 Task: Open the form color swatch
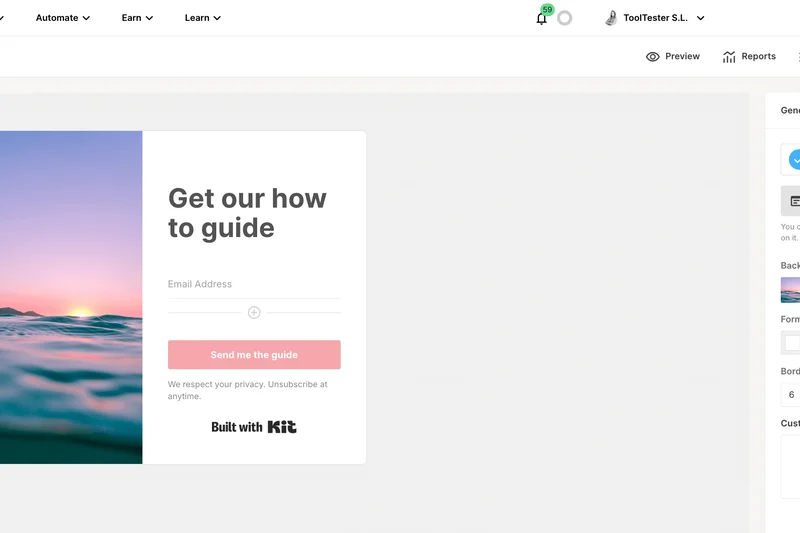792,343
